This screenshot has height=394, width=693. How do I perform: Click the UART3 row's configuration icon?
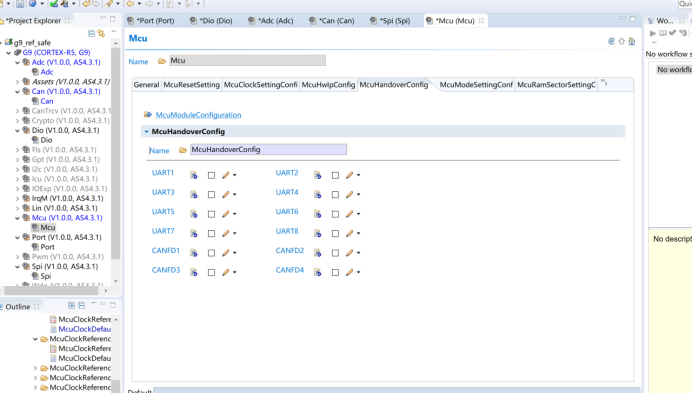[x=194, y=195]
